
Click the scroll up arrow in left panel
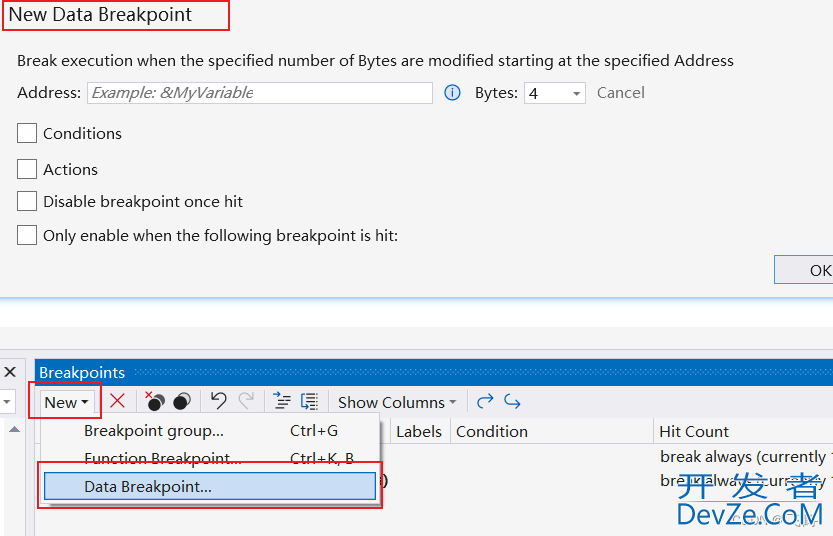(14, 429)
